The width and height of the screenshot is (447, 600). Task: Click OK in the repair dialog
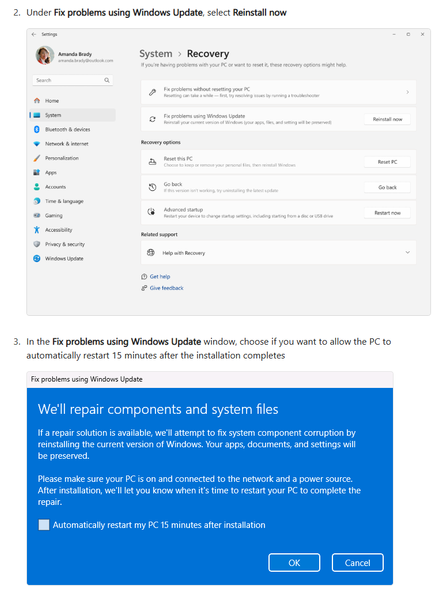pos(294,562)
